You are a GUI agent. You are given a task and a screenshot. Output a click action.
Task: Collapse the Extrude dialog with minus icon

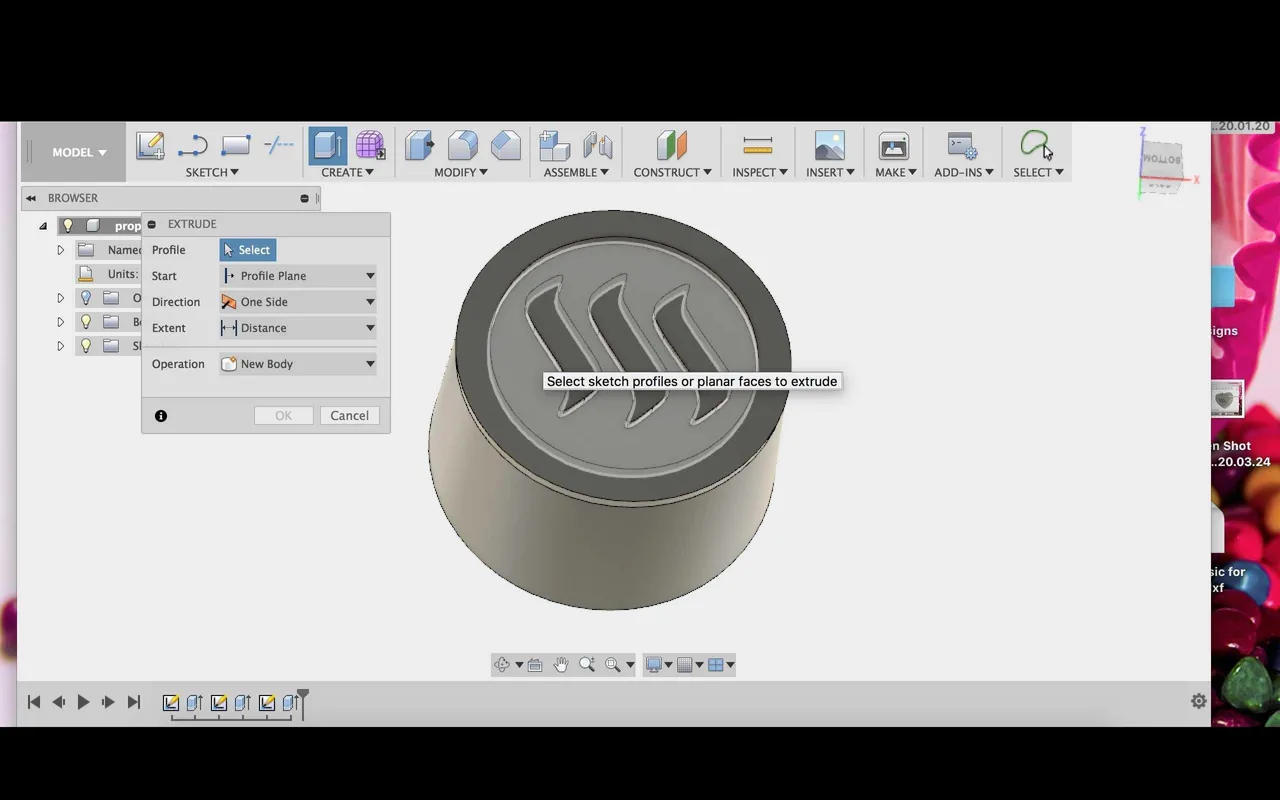(152, 225)
